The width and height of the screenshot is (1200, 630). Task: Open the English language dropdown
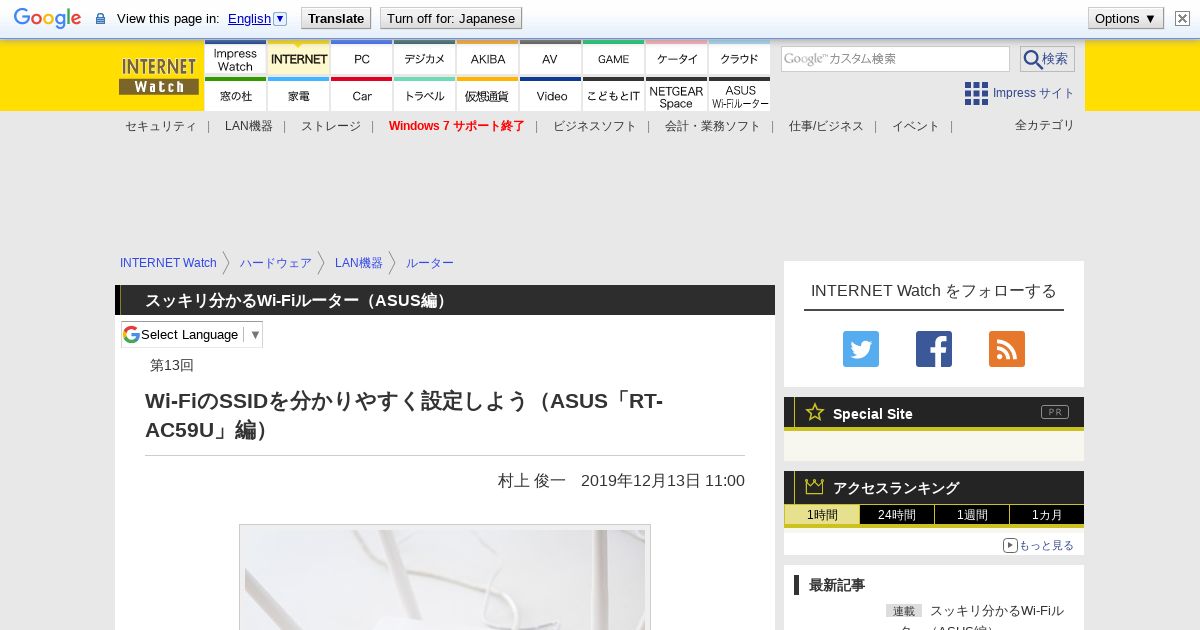[x=257, y=18]
